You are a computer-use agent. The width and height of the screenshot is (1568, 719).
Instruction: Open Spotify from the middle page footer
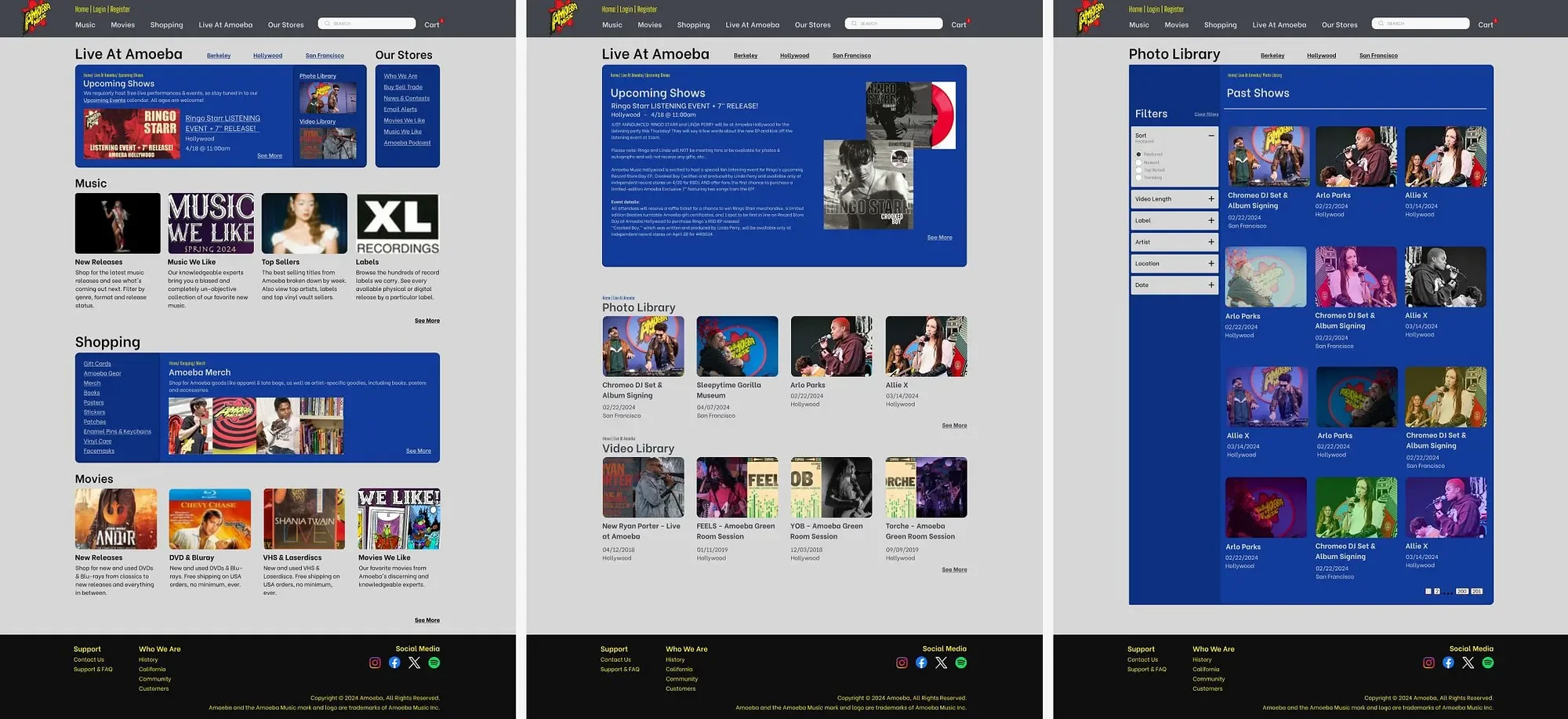click(961, 663)
